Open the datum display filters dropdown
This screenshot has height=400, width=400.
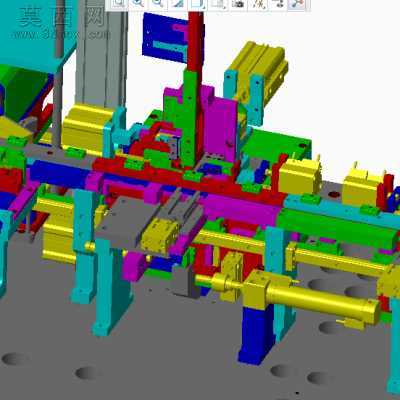[x=258, y=3]
